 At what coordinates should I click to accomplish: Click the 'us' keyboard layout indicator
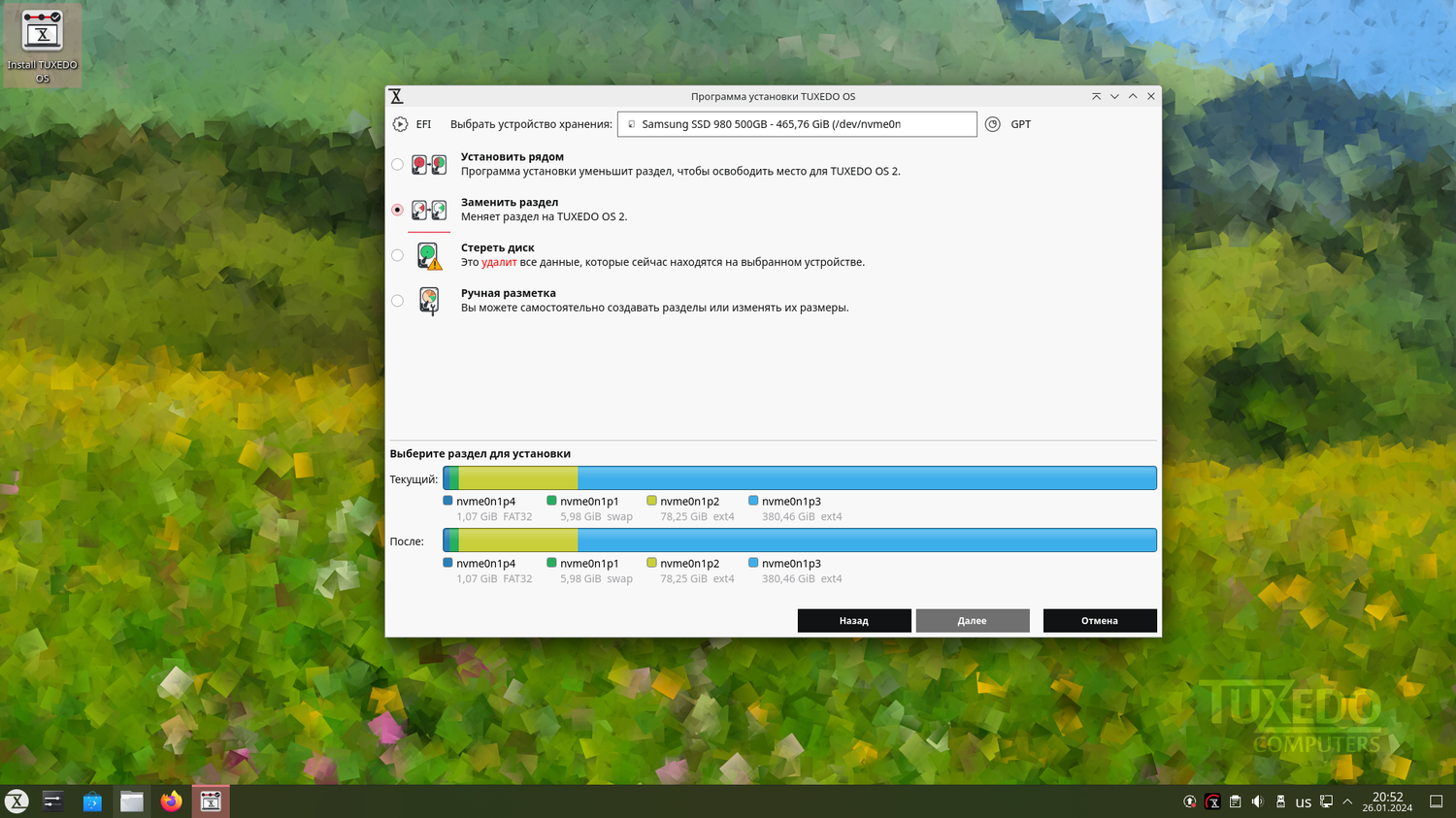click(1304, 802)
